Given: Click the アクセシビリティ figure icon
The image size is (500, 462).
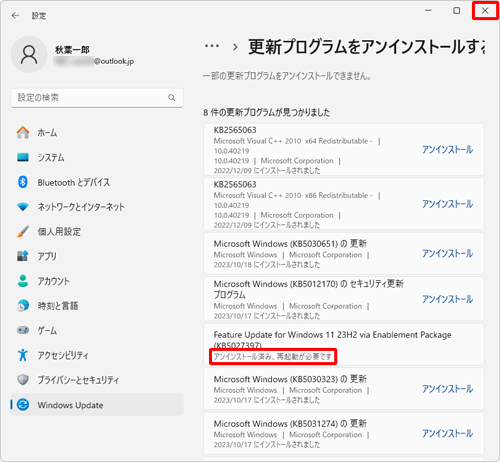Looking at the screenshot, I should pyautogui.click(x=23, y=355).
